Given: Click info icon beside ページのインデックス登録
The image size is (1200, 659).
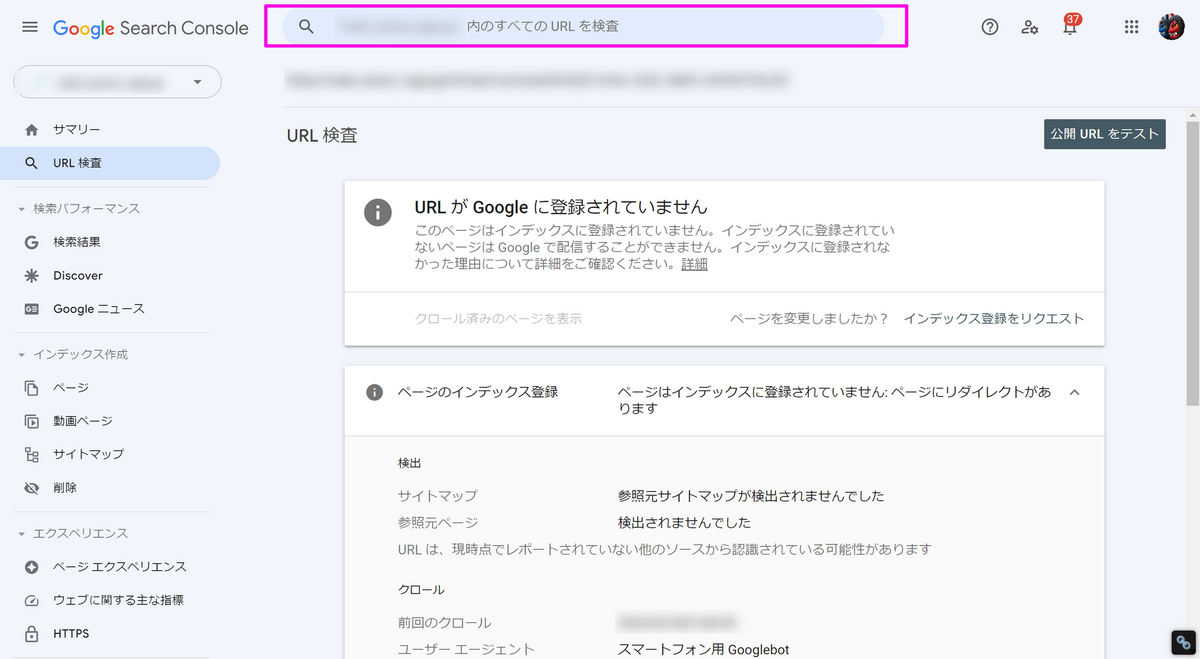Looking at the screenshot, I should [x=375, y=393].
